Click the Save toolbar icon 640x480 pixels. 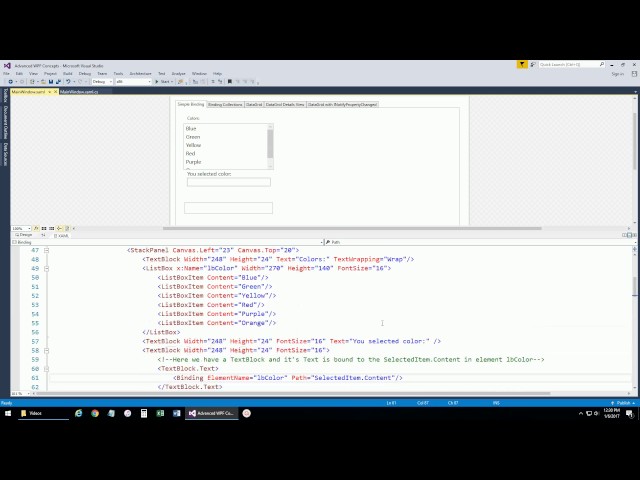(51, 82)
